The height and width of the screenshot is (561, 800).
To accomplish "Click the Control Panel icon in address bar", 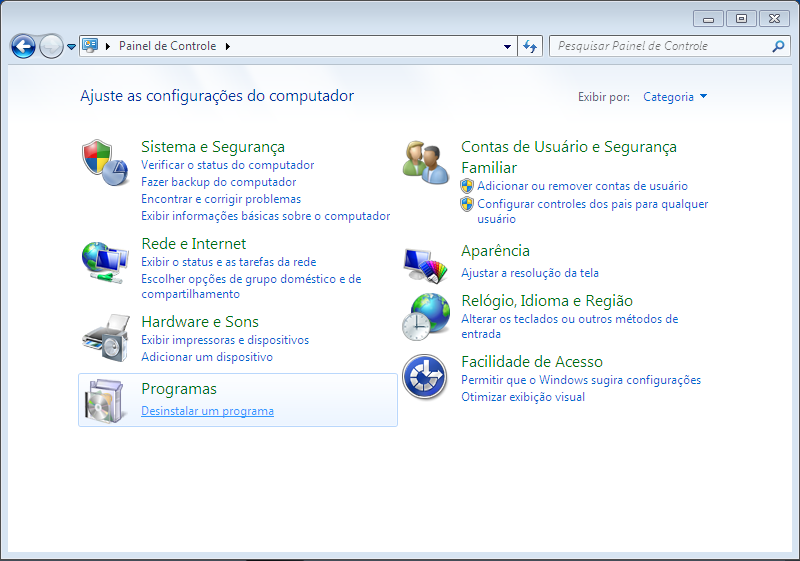I will coord(90,46).
